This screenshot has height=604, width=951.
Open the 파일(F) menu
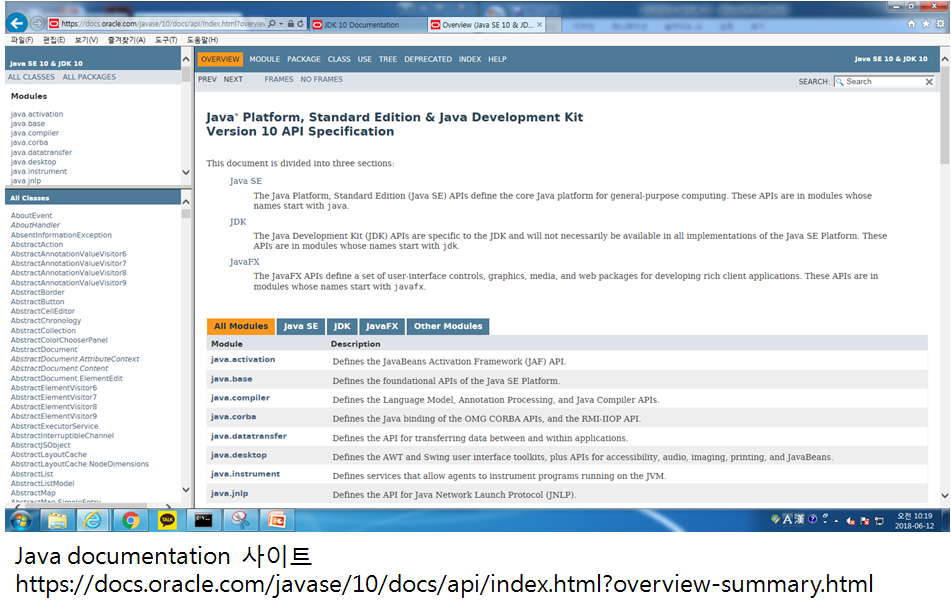[22, 40]
